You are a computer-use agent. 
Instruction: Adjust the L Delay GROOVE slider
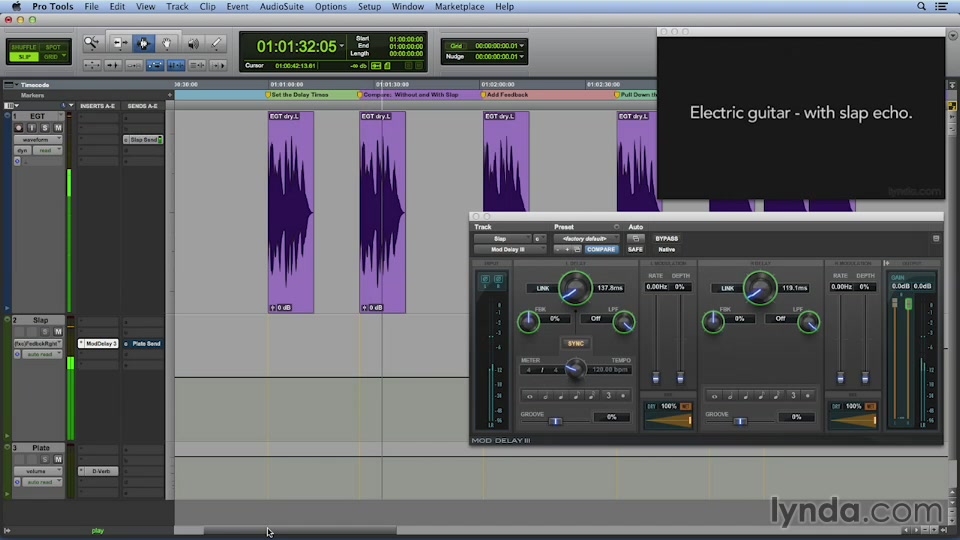(x=555, y=421)
